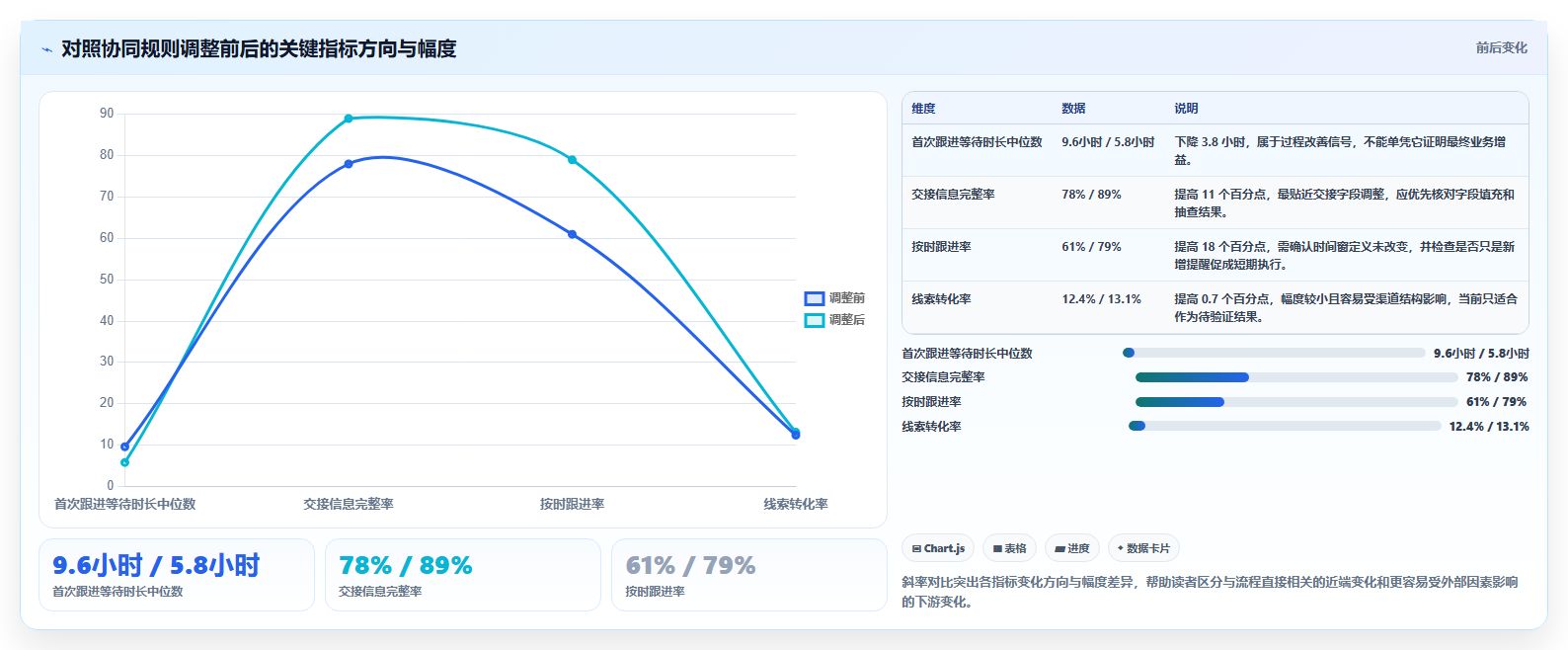1568x650 pixels.
Task: Click progress label 线索转化率
Action: (931, 427)
